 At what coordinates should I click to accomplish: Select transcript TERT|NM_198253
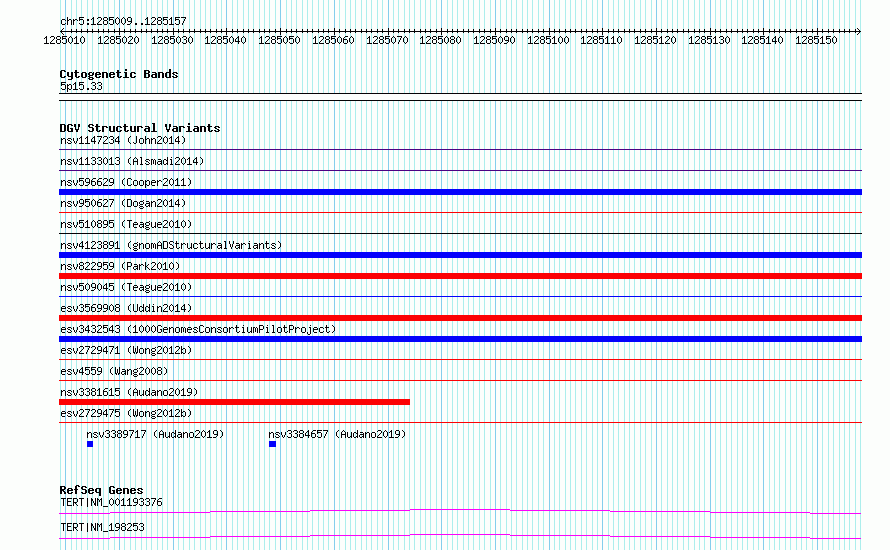tap(102, 527)
